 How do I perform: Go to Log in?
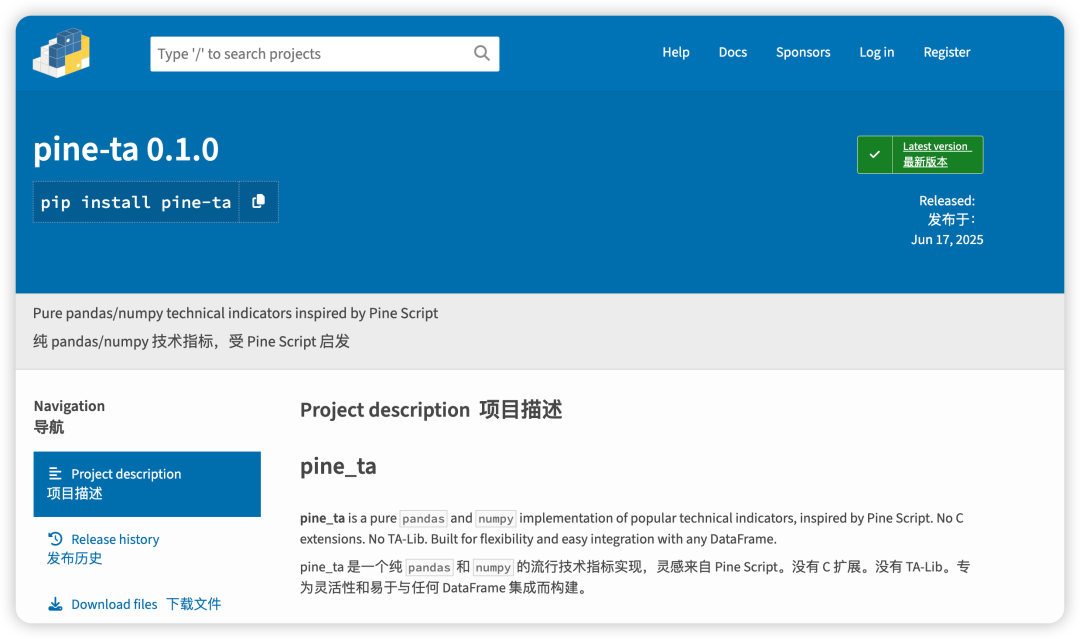(x=876, y=52)
